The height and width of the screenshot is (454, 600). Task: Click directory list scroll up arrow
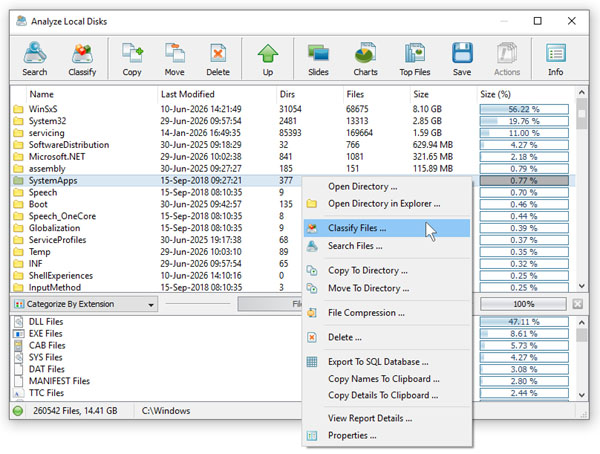pos(582,92)
